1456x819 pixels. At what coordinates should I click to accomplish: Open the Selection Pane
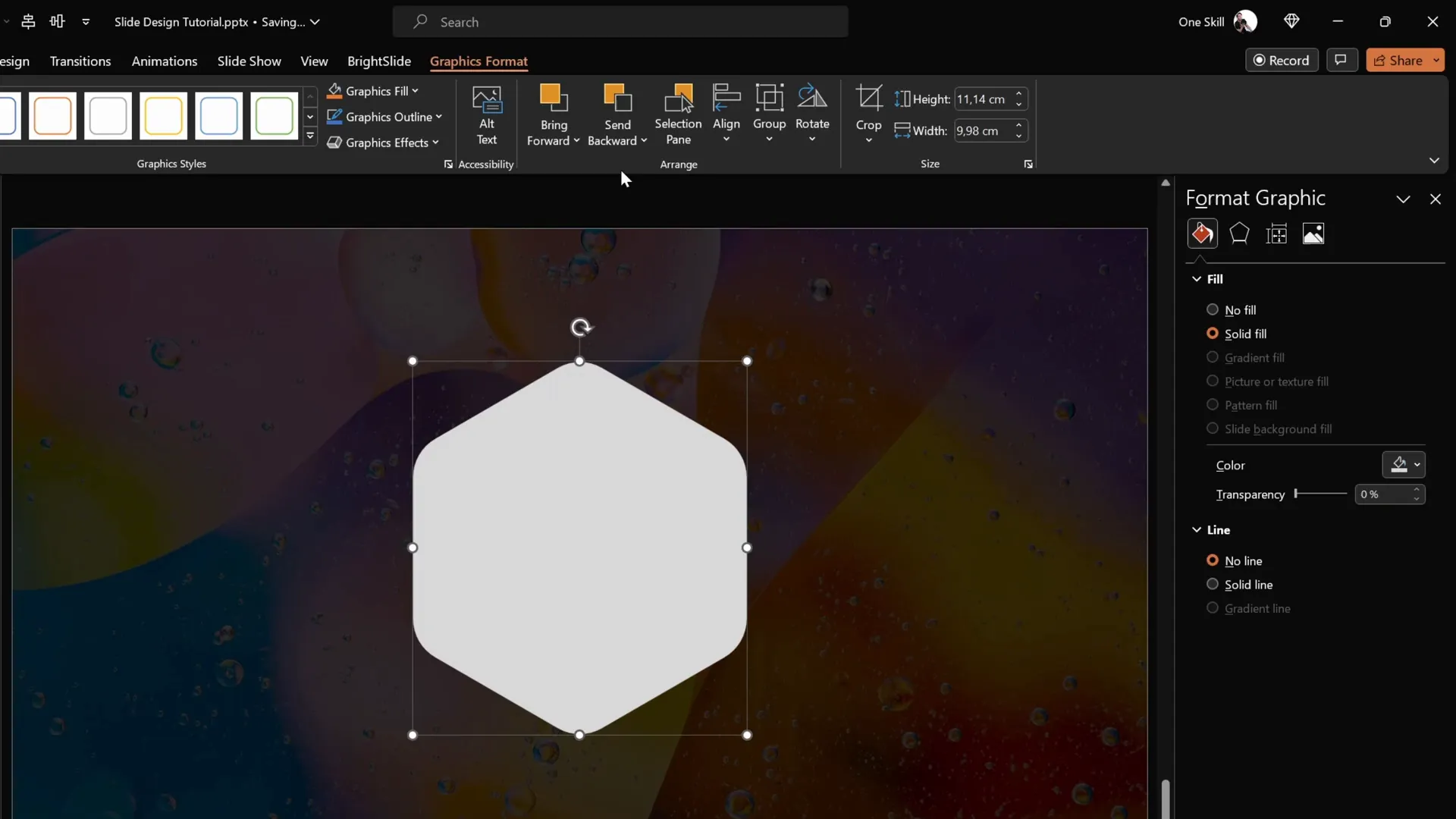(x=678, y=115)
